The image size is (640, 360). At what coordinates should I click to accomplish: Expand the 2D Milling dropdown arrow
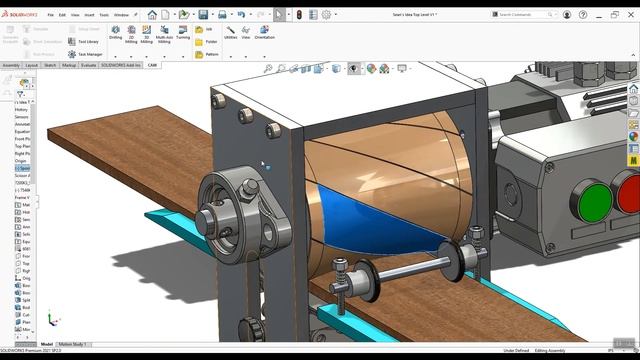pos(131,57)
